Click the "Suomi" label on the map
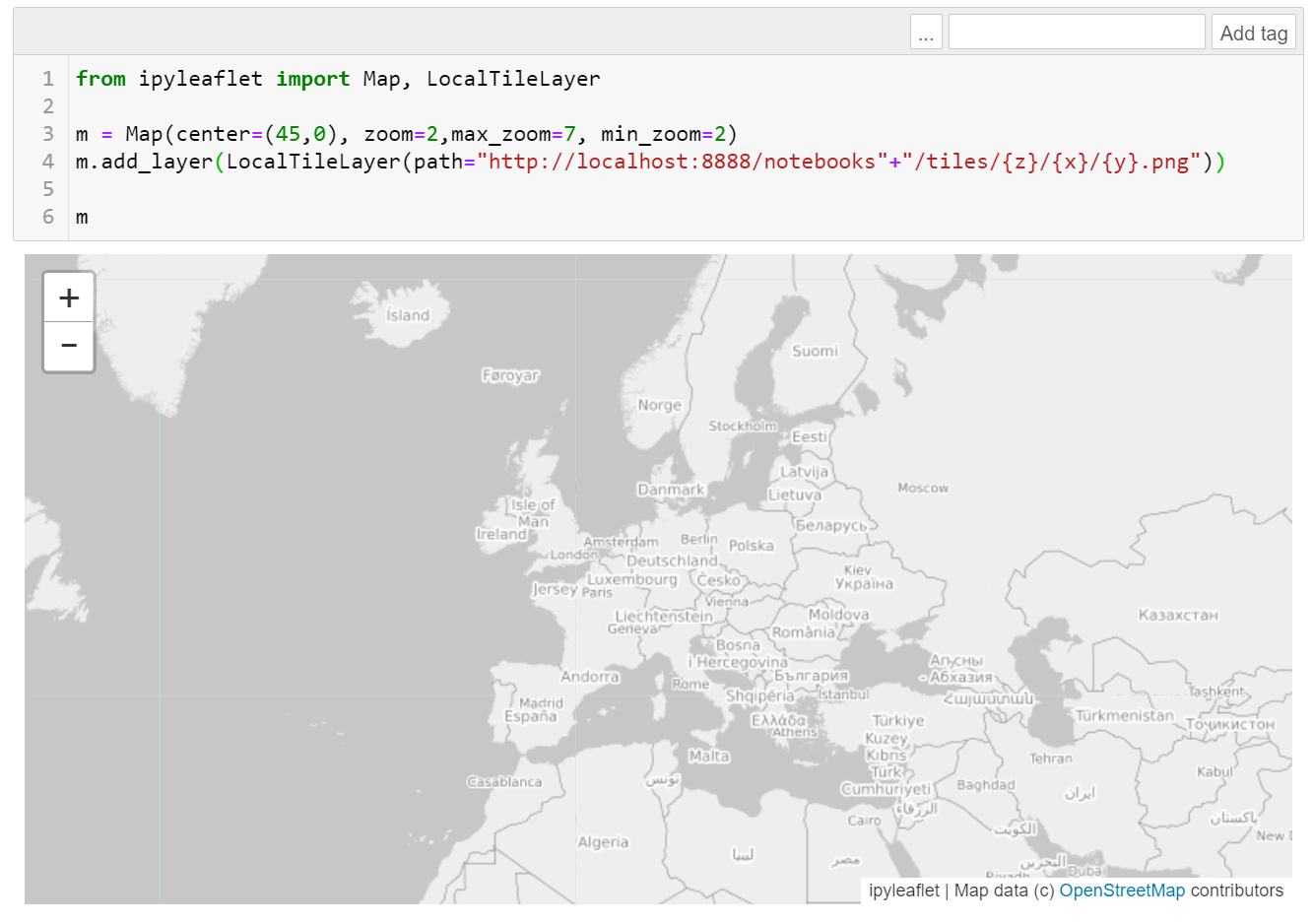This screenshot has height=924, width=1313. click(x=814, y=351)
